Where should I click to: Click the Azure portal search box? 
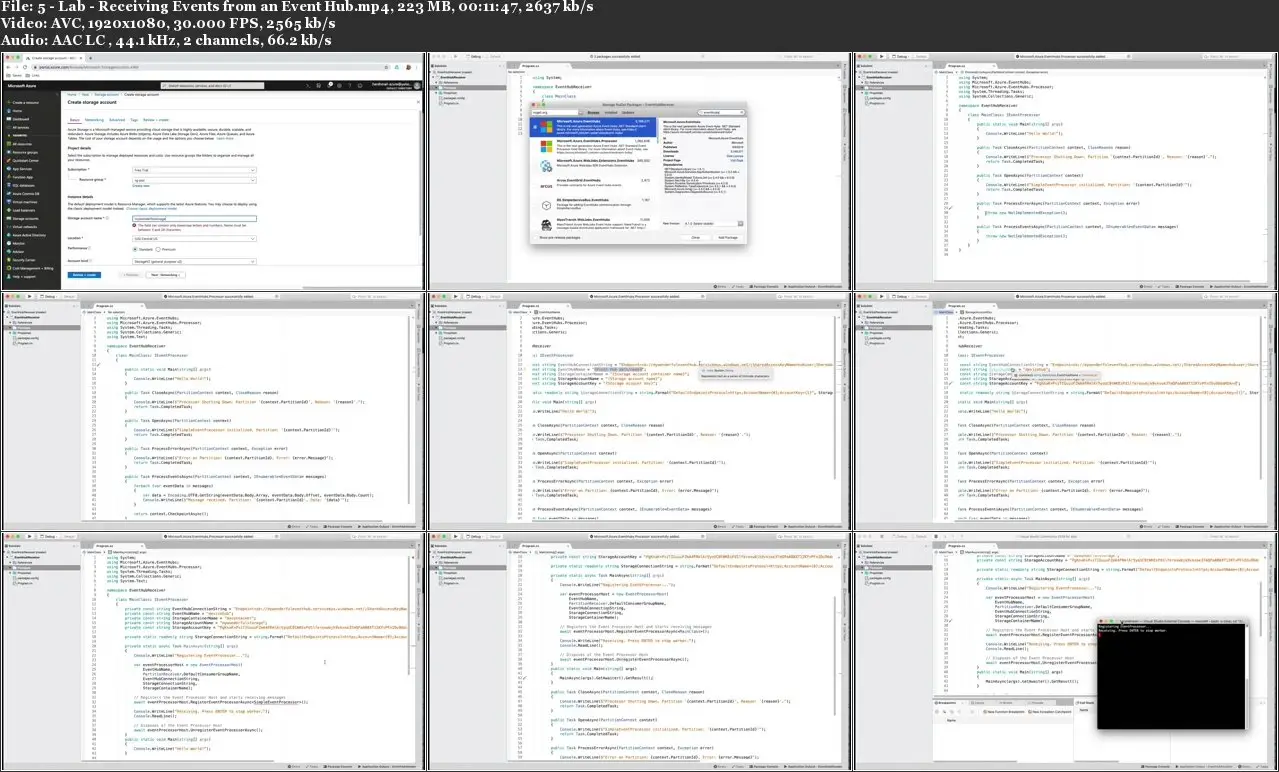[x=212, y=85]
